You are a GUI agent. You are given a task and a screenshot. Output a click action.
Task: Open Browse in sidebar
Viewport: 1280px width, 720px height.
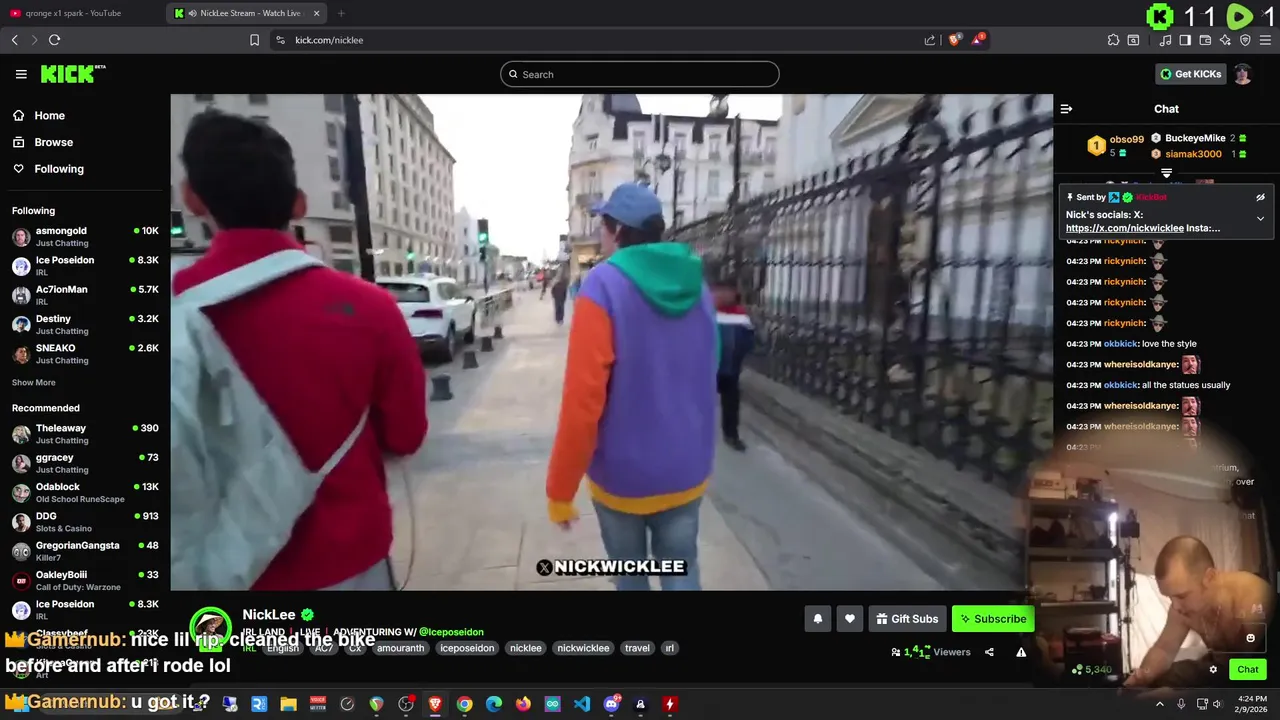(44, 142)
